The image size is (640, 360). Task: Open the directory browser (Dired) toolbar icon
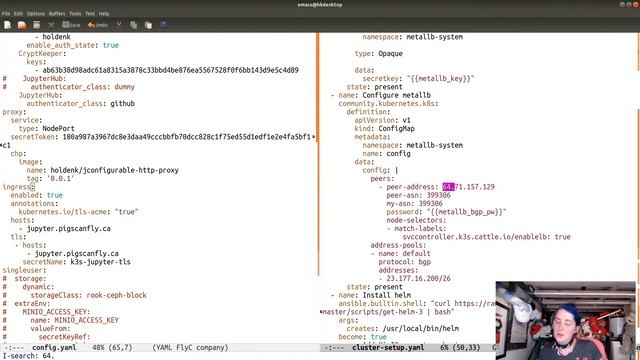(37, 25)
